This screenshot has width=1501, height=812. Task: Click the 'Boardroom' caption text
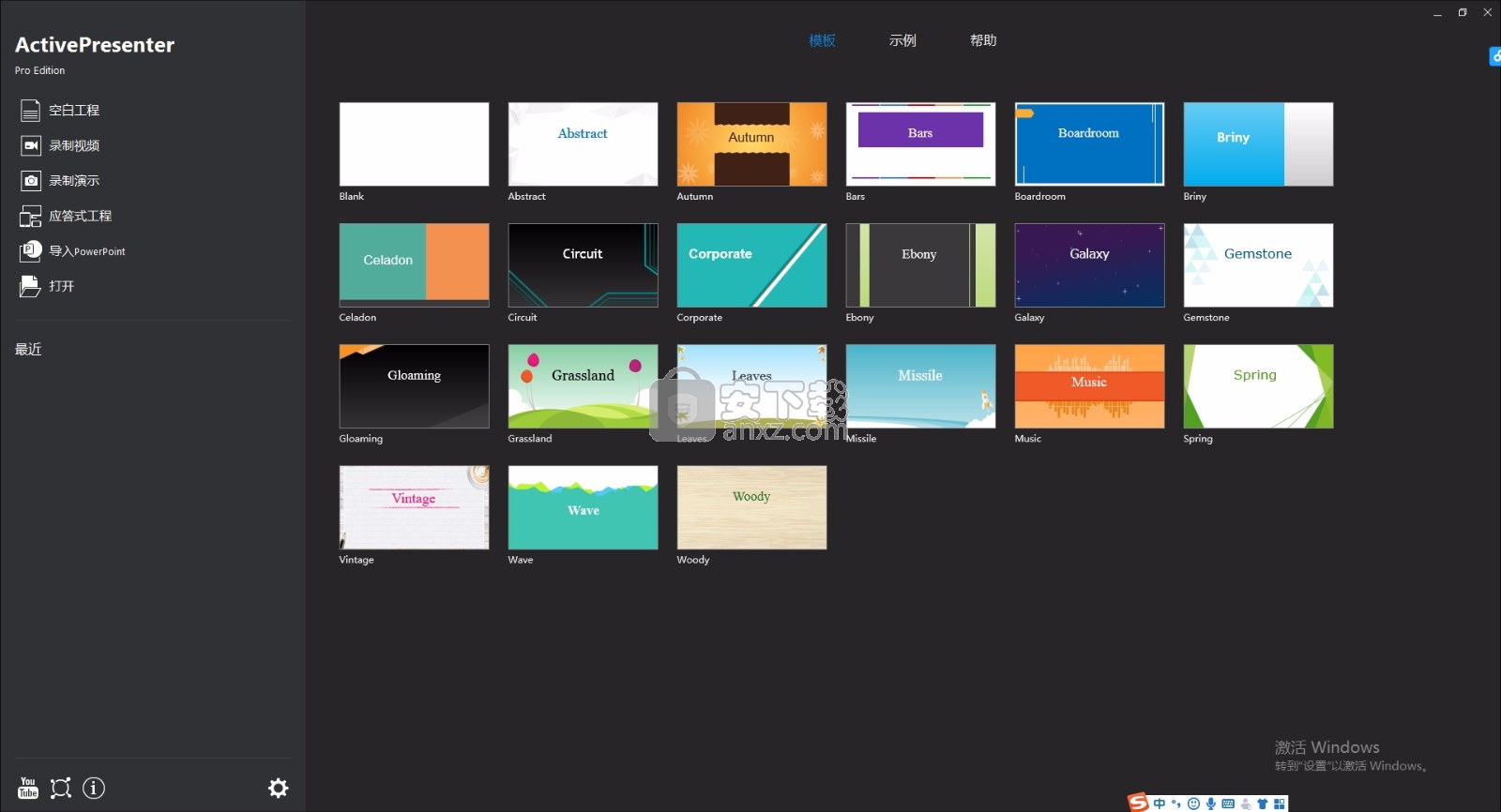tap(1039, 197)
